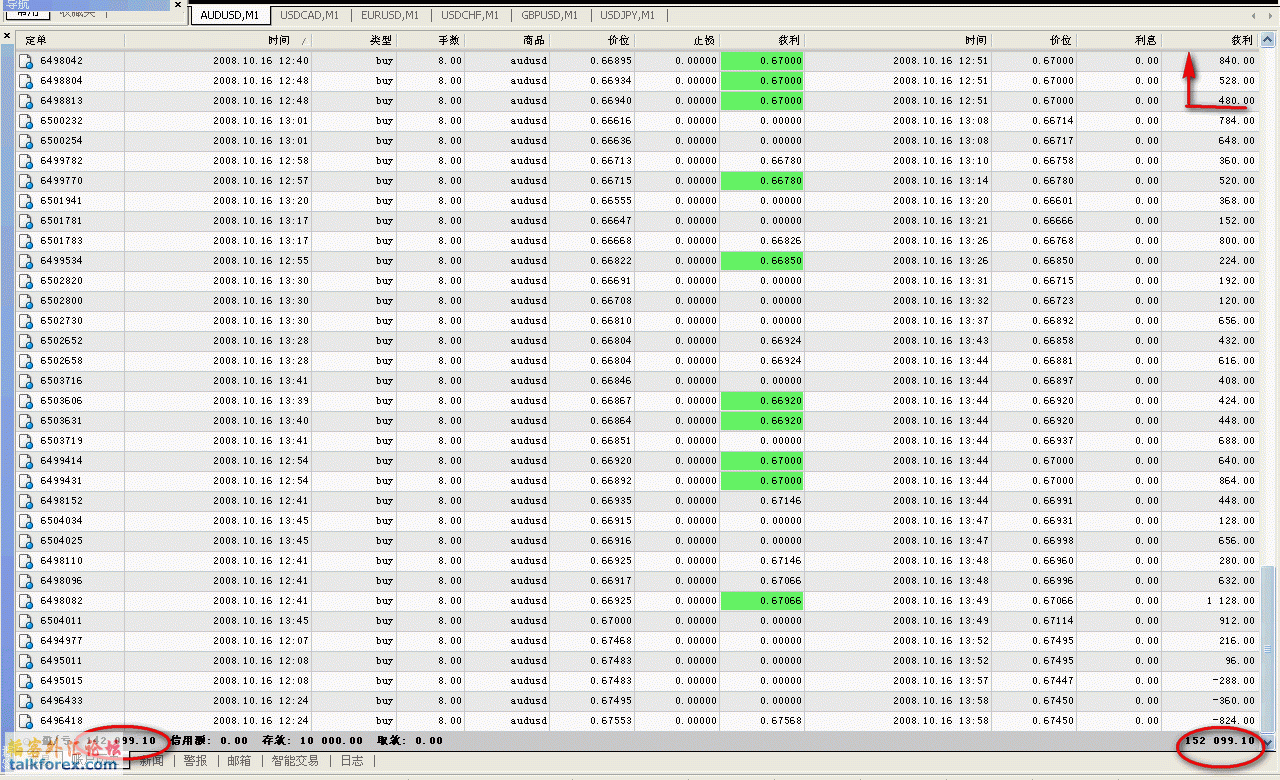Click the profit value 1 128.00

[x=1230, y=601]
